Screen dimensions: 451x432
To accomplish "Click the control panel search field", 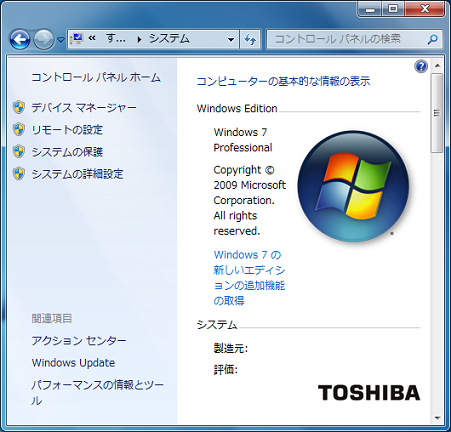I will point(355,39).
